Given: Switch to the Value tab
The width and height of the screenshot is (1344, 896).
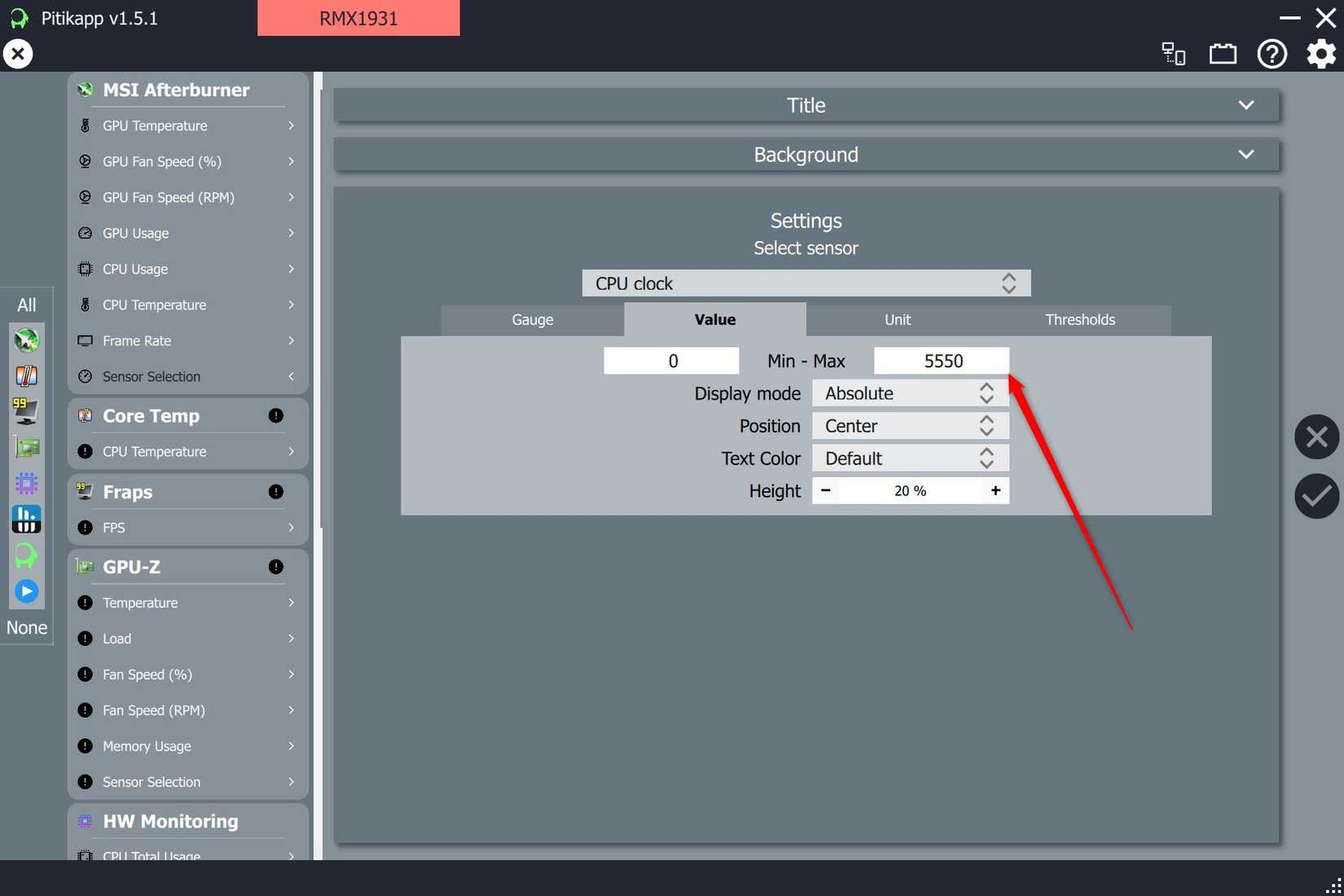Looking at the screenshot, I should 715,319.
